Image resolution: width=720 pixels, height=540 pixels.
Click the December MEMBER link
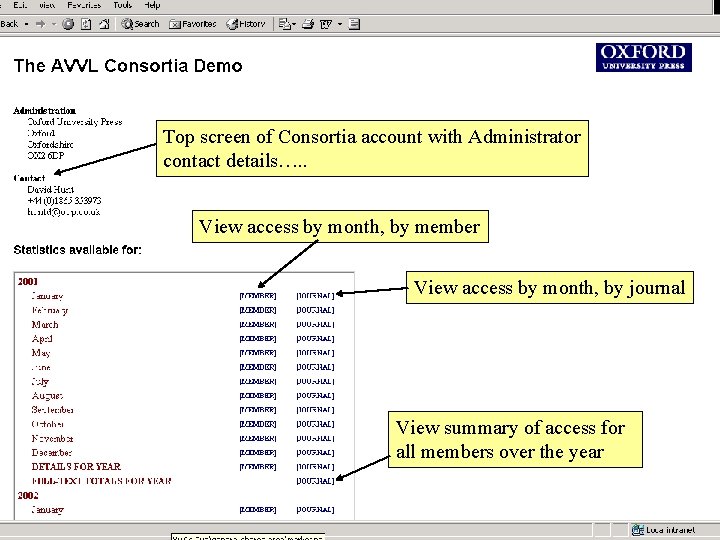[x=258, y=452]
